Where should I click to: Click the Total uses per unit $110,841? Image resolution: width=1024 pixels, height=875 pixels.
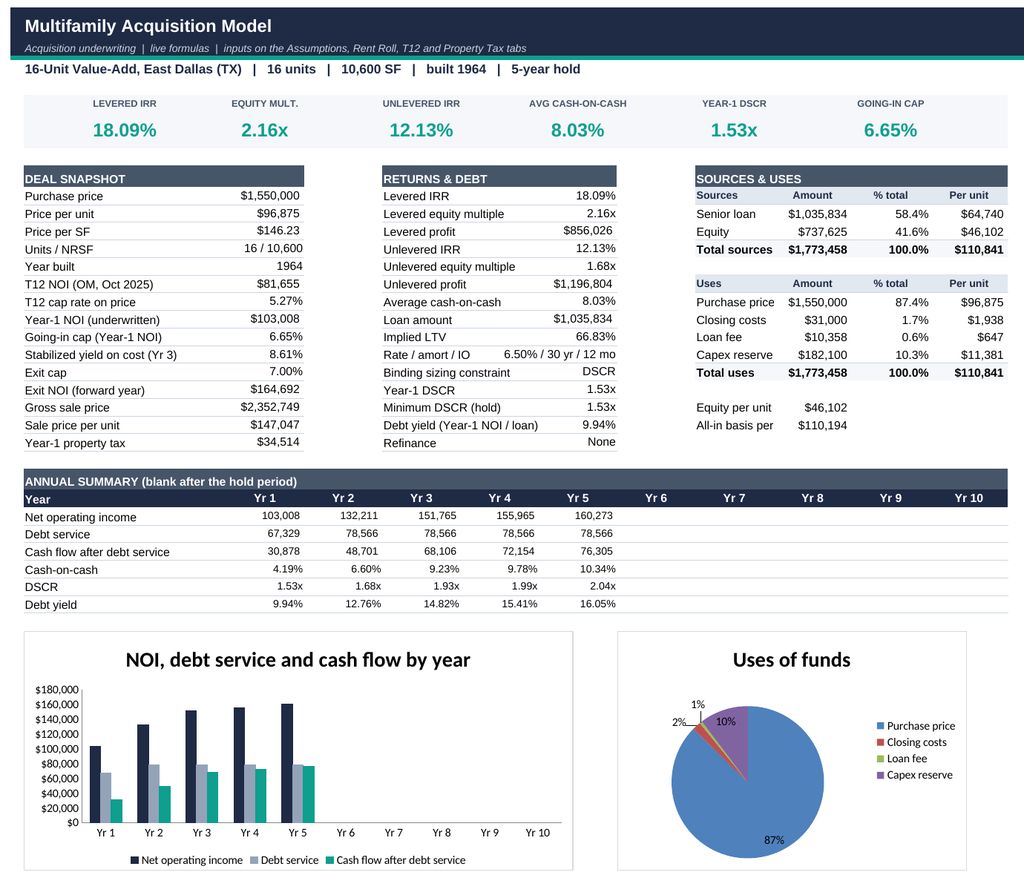click(979, 372)
